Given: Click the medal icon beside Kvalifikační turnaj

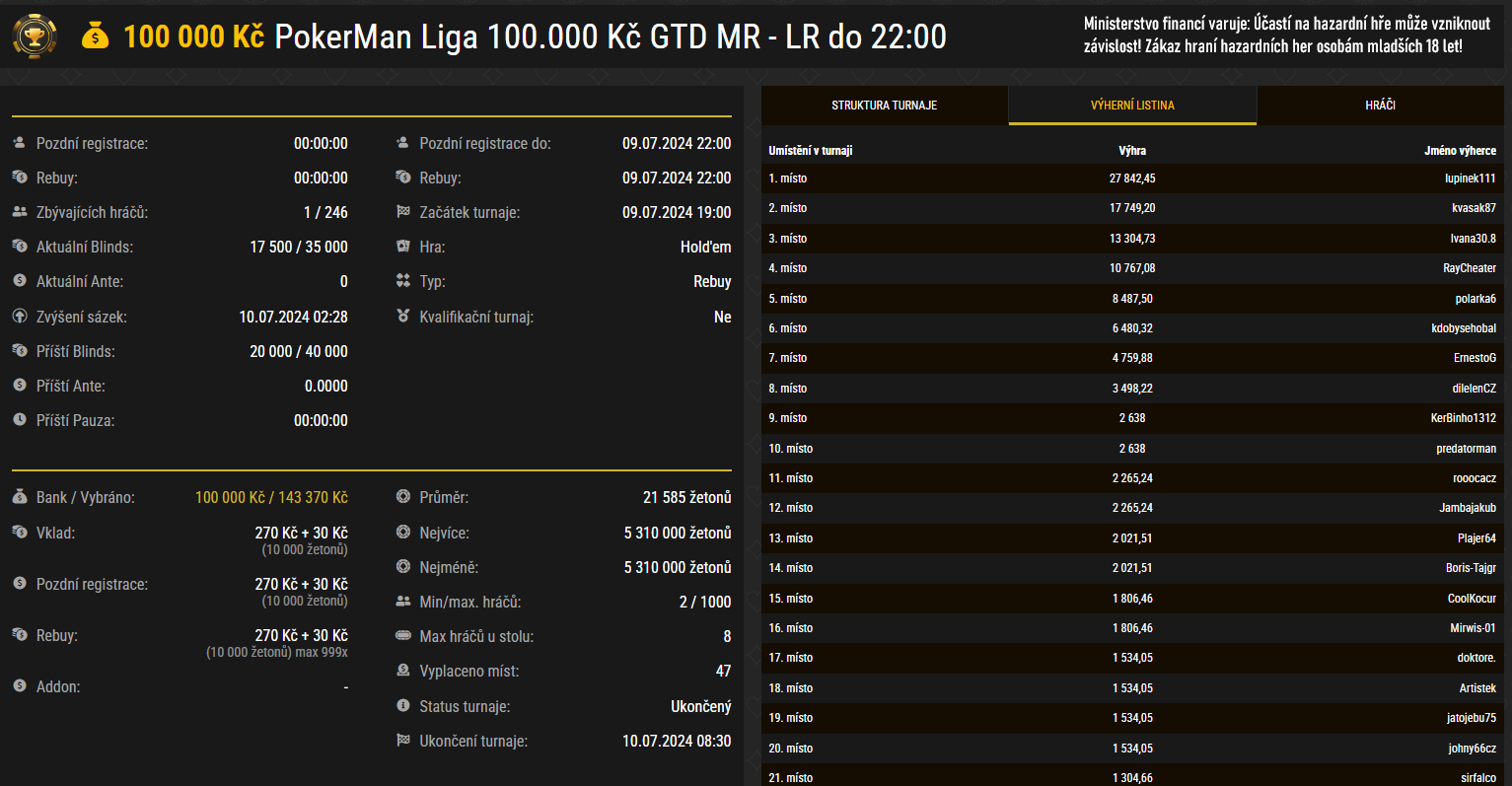Looking at the screenshot, I should [402, 317].
